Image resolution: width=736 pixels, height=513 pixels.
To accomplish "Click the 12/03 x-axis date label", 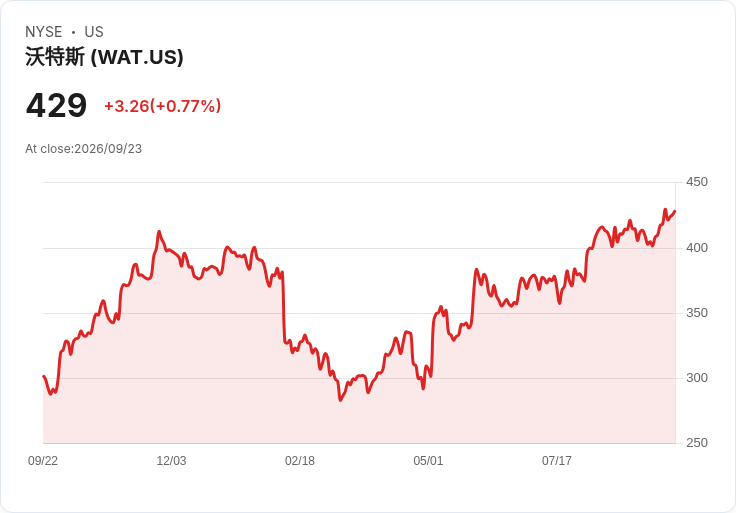I will 171,461.
